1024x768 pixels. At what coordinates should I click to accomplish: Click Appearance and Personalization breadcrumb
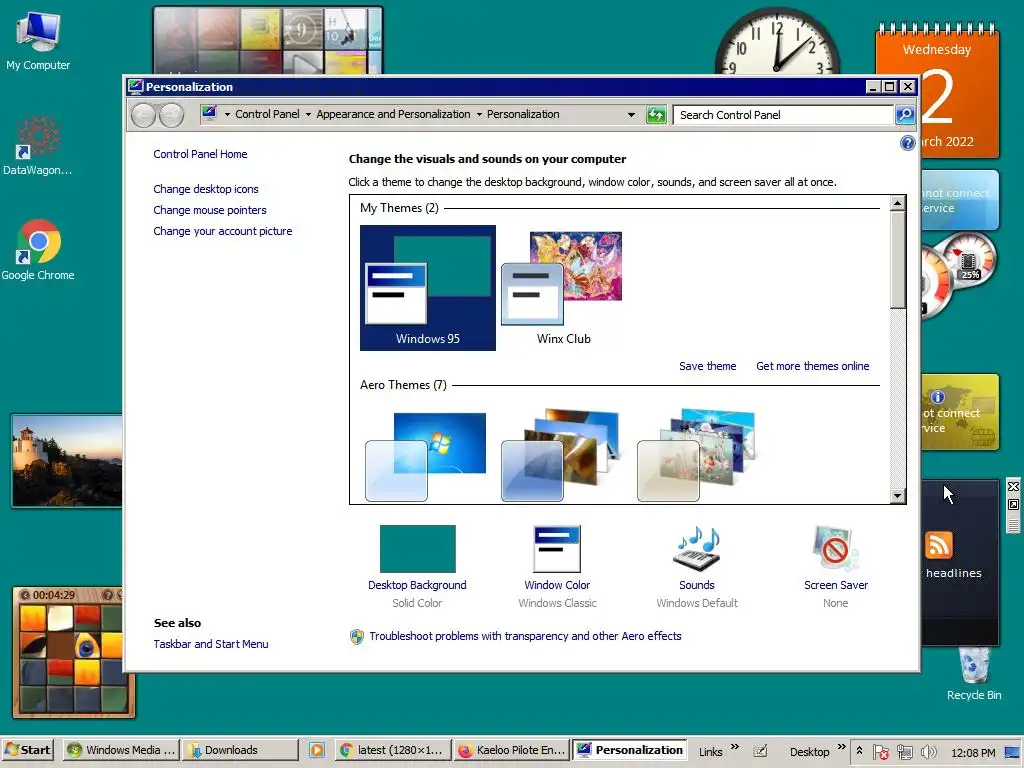(393, 114)
